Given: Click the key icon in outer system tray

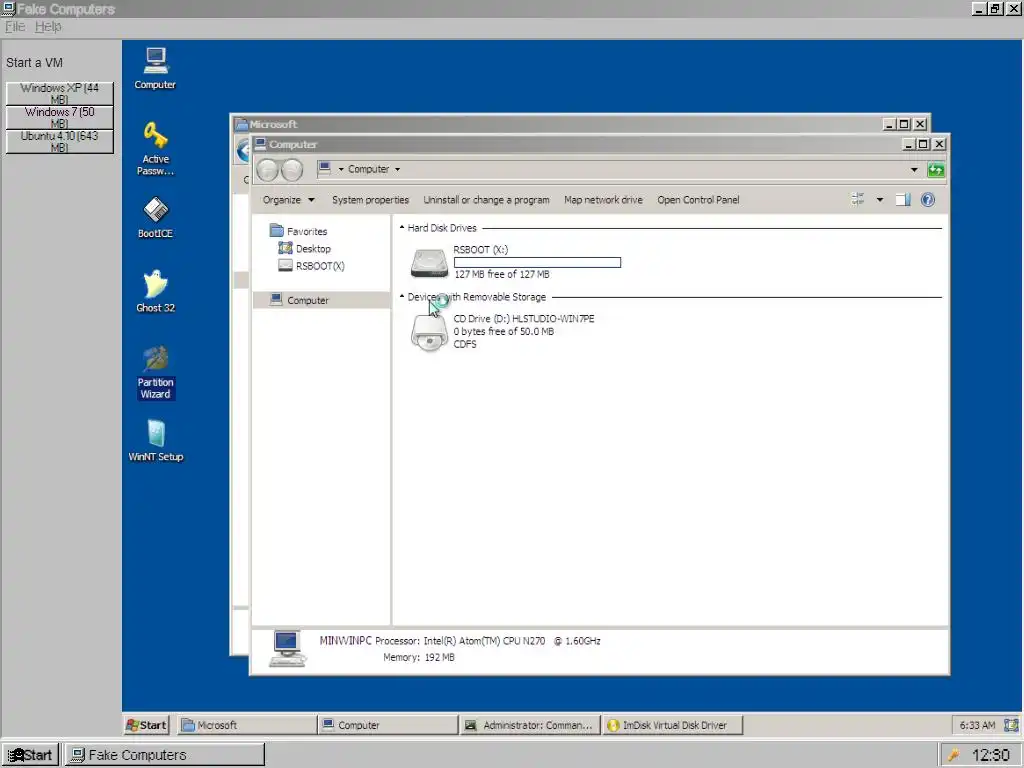Looking at the screenshot, I should pos(953,755).
